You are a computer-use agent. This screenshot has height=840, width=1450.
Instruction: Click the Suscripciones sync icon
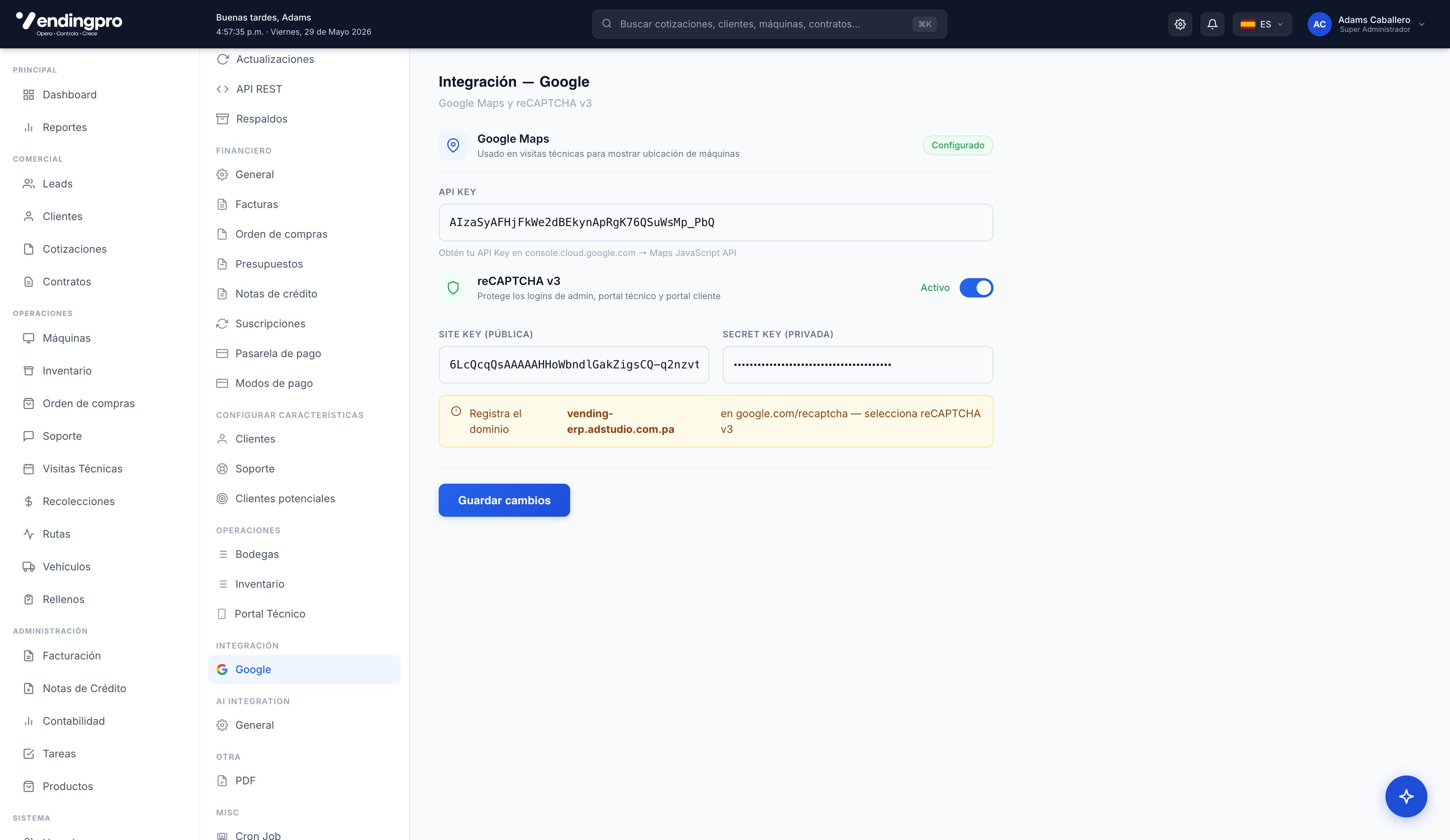click(x=222, y=323)
